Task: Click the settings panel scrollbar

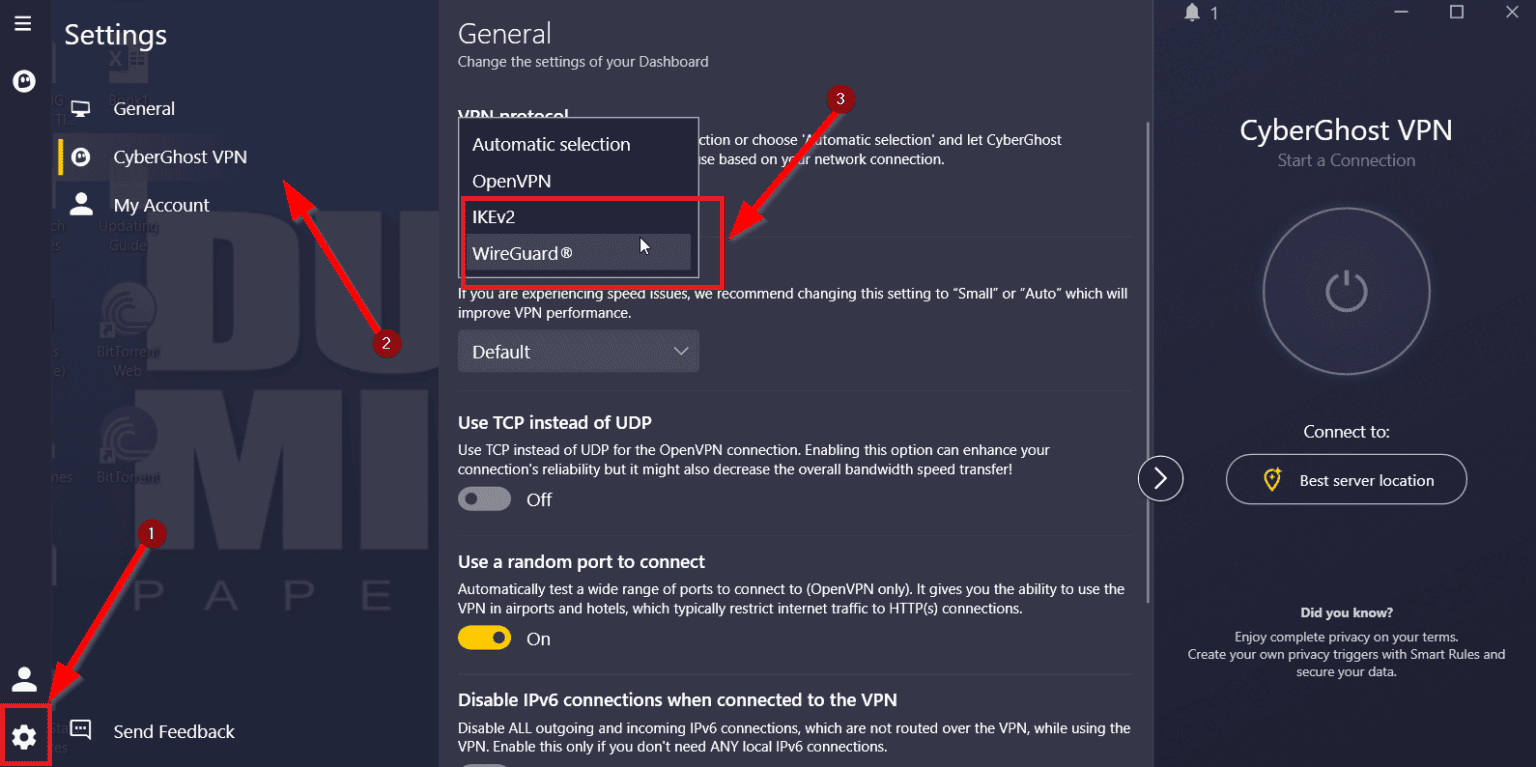Action: click(1146, 300)
